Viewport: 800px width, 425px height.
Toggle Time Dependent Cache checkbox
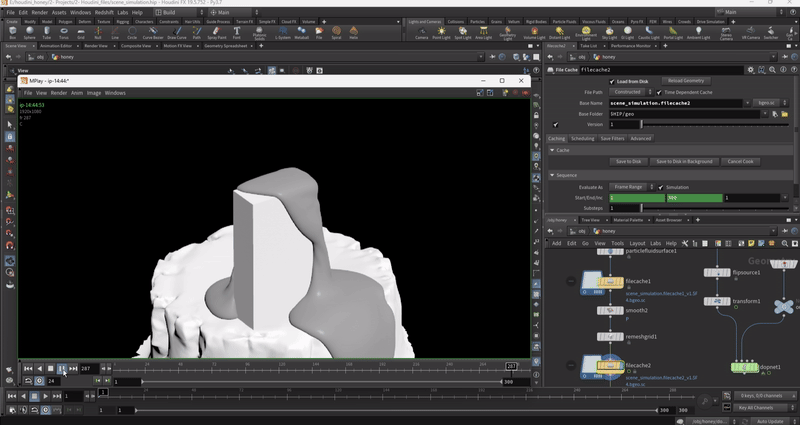659,91
